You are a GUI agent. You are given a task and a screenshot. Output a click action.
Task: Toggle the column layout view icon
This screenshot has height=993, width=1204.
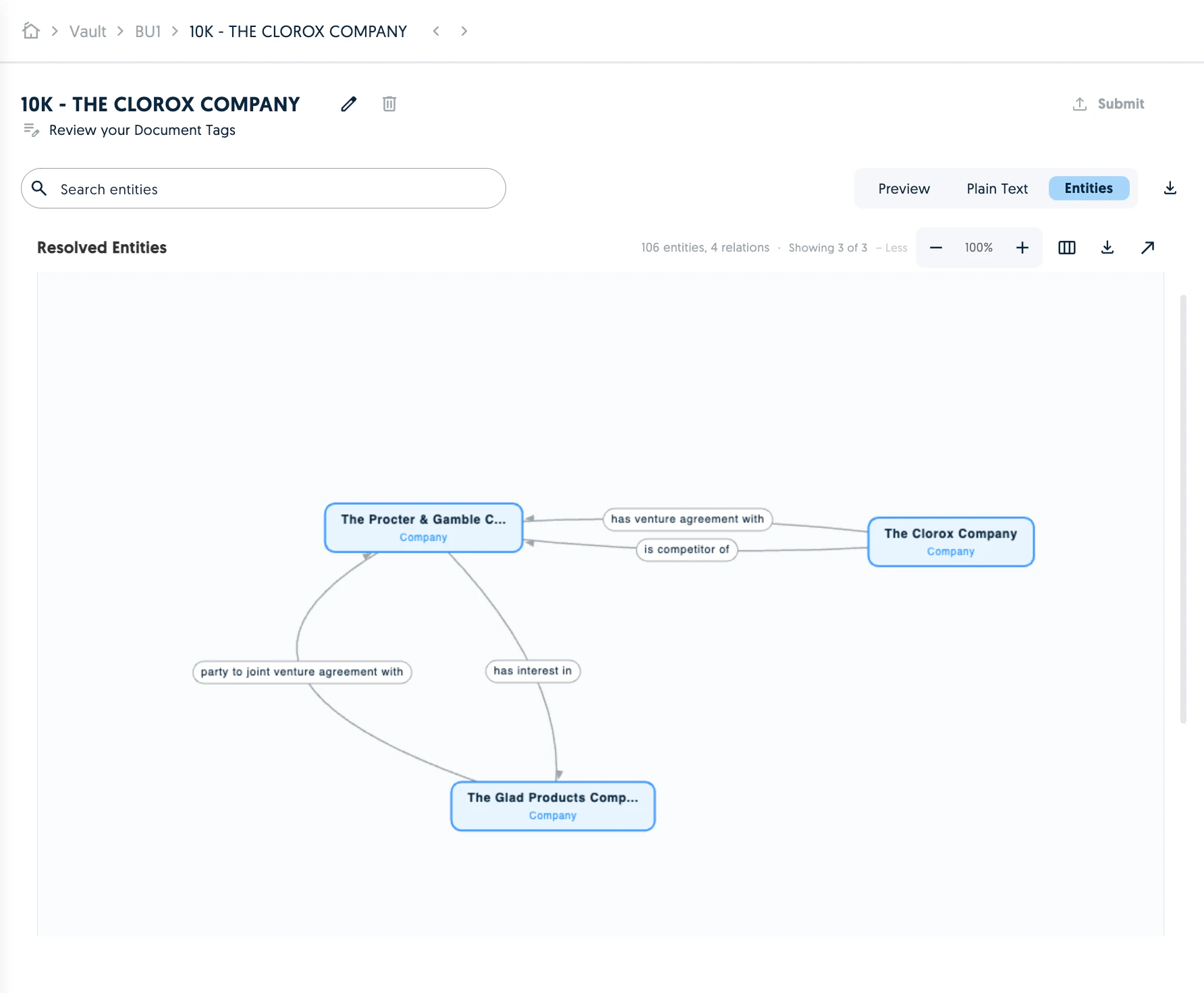pos(1067,248)
